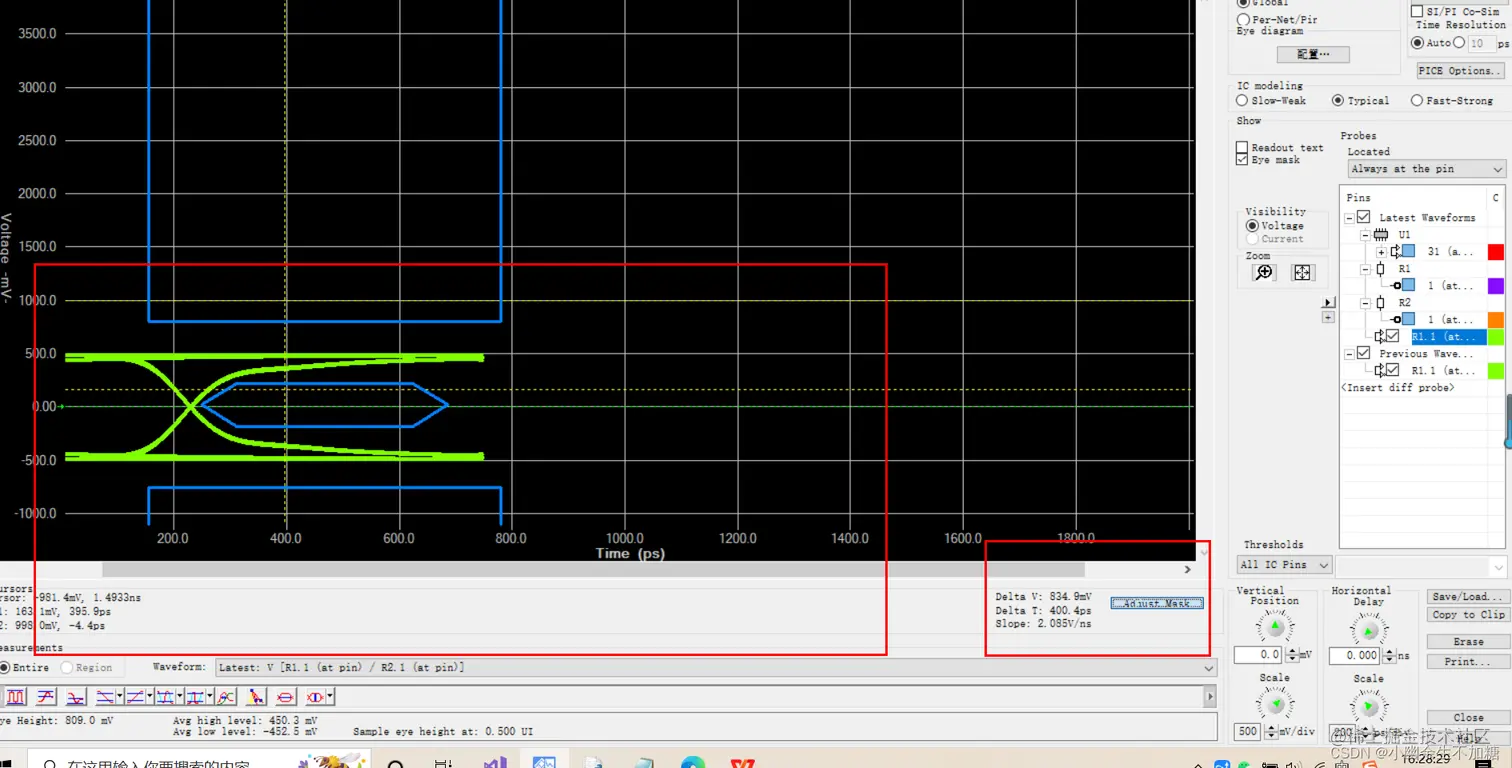This screenshot has height=768, width=1512.
Task: Select the R1 resistor icon in Pins tree
Action: (x=1381, y=269)
